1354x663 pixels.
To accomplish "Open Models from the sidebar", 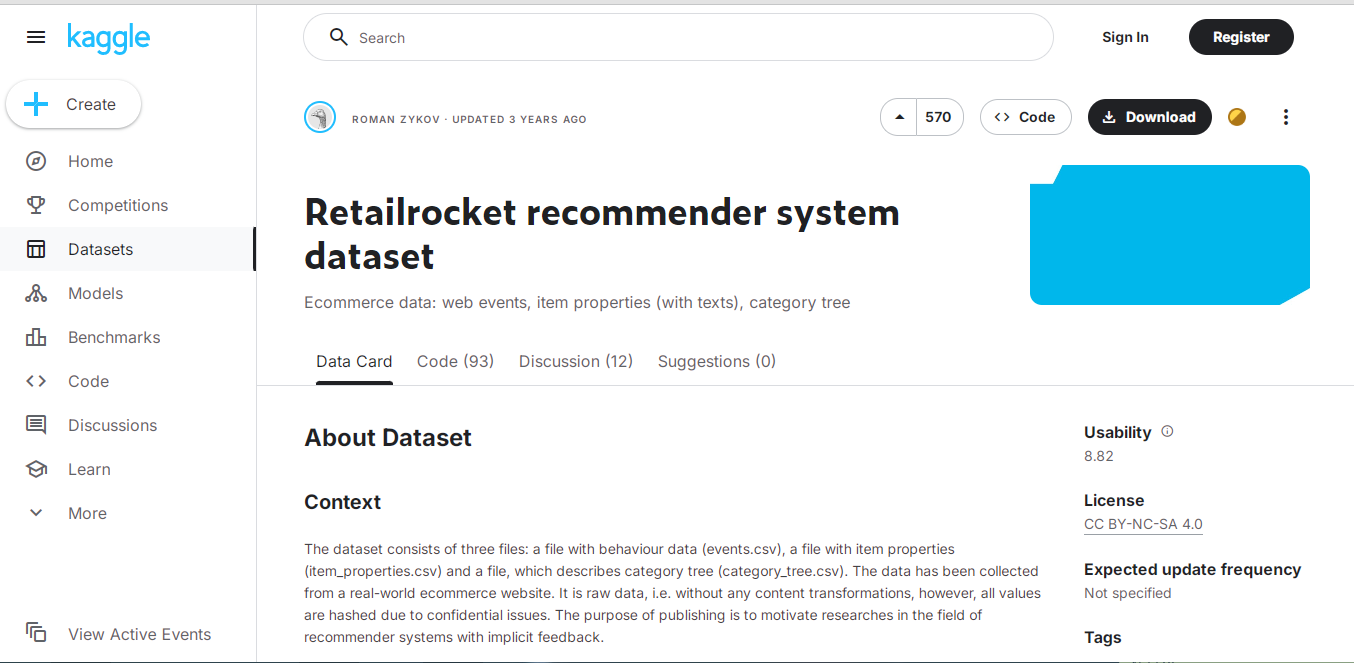I will pos(95,293).
